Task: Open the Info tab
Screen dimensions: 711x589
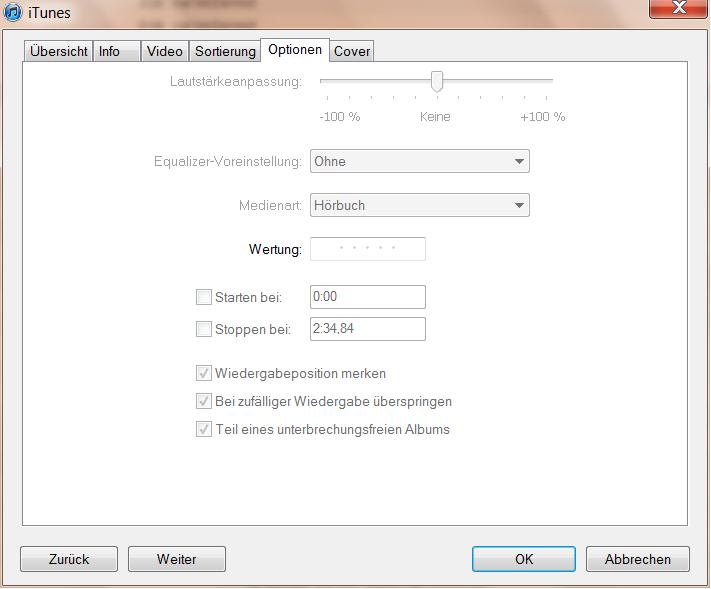Action: click(117, 51)
